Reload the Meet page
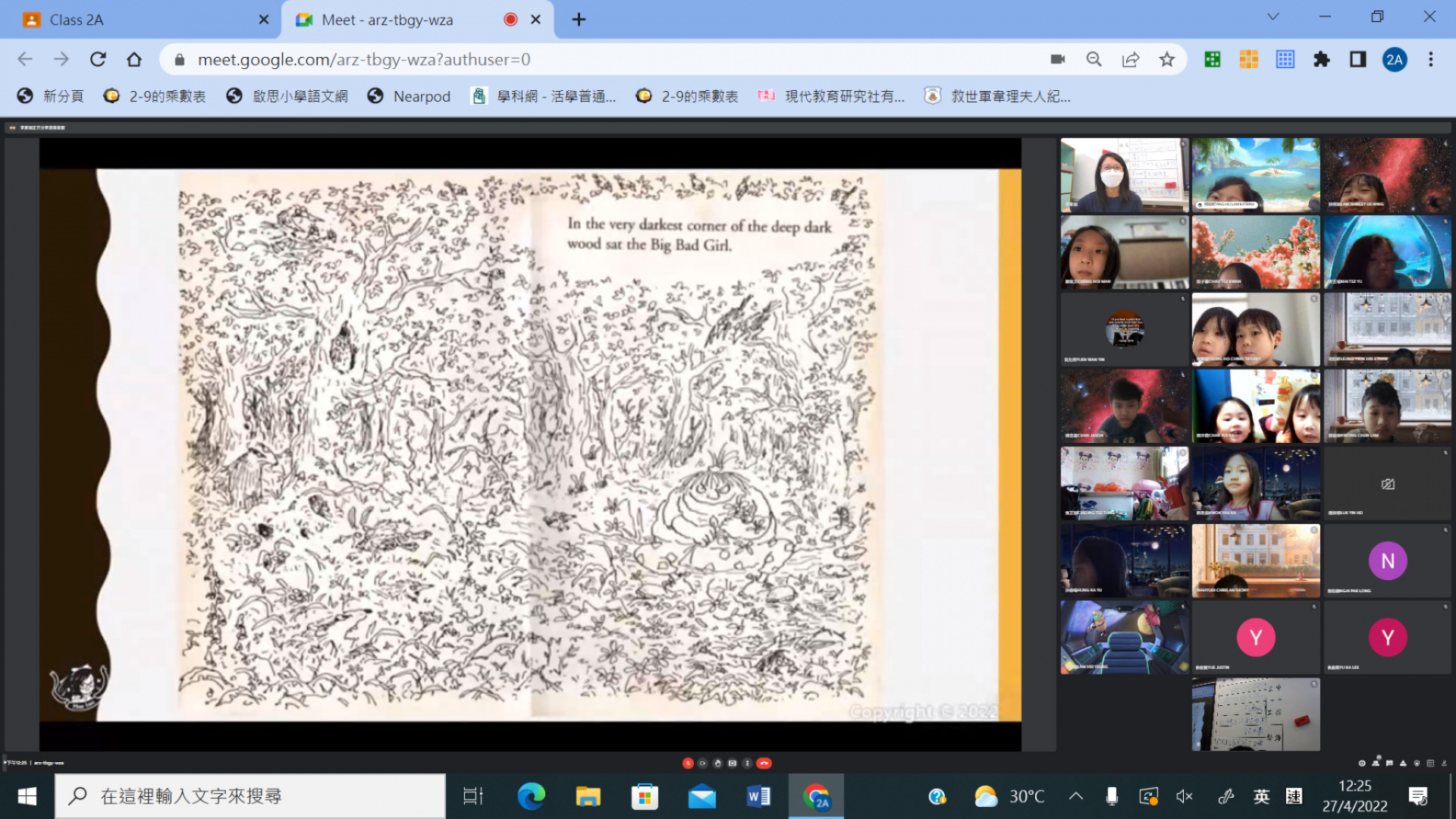Viewport: 1456px width, 819px height. 98,59
